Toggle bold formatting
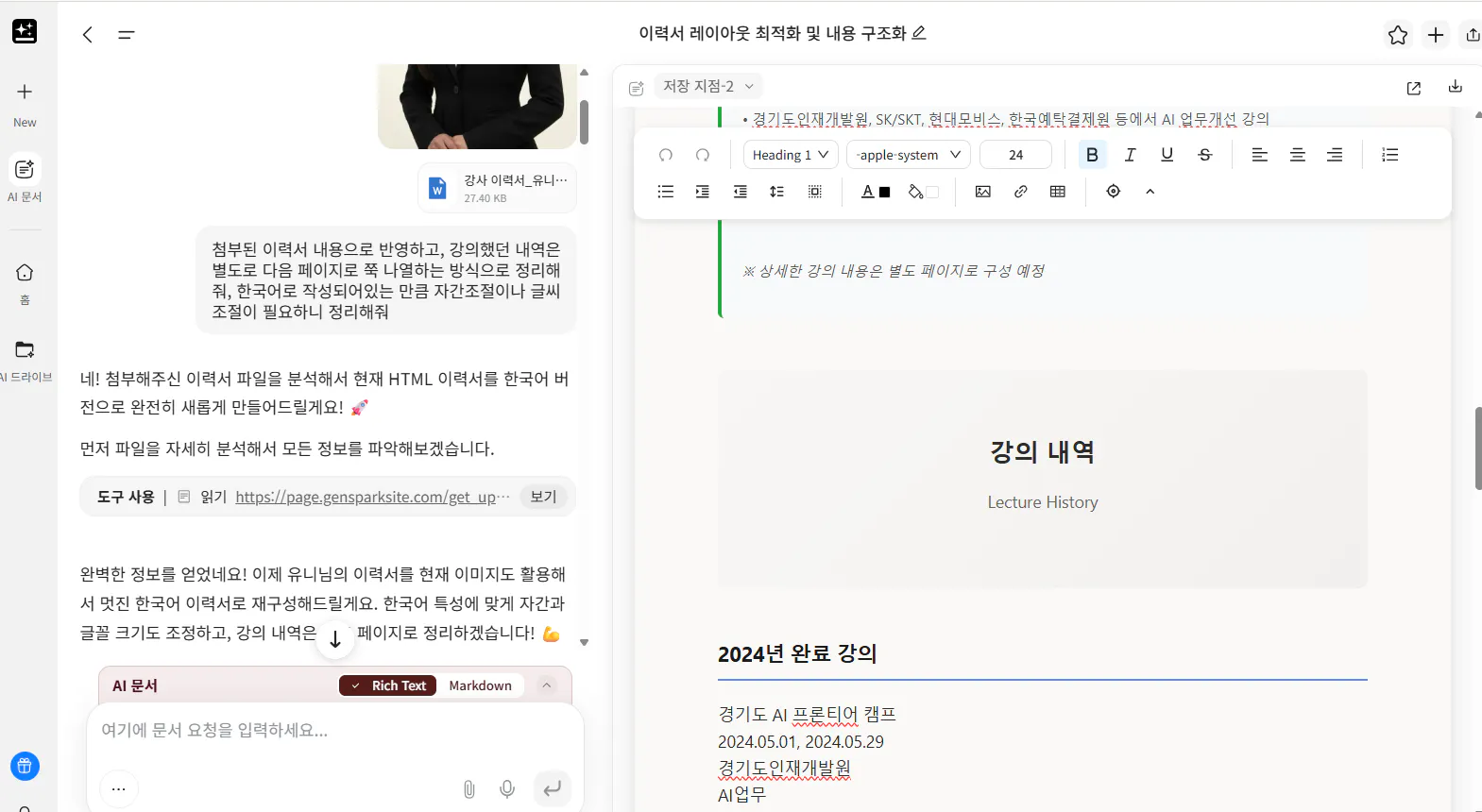 1093,155
